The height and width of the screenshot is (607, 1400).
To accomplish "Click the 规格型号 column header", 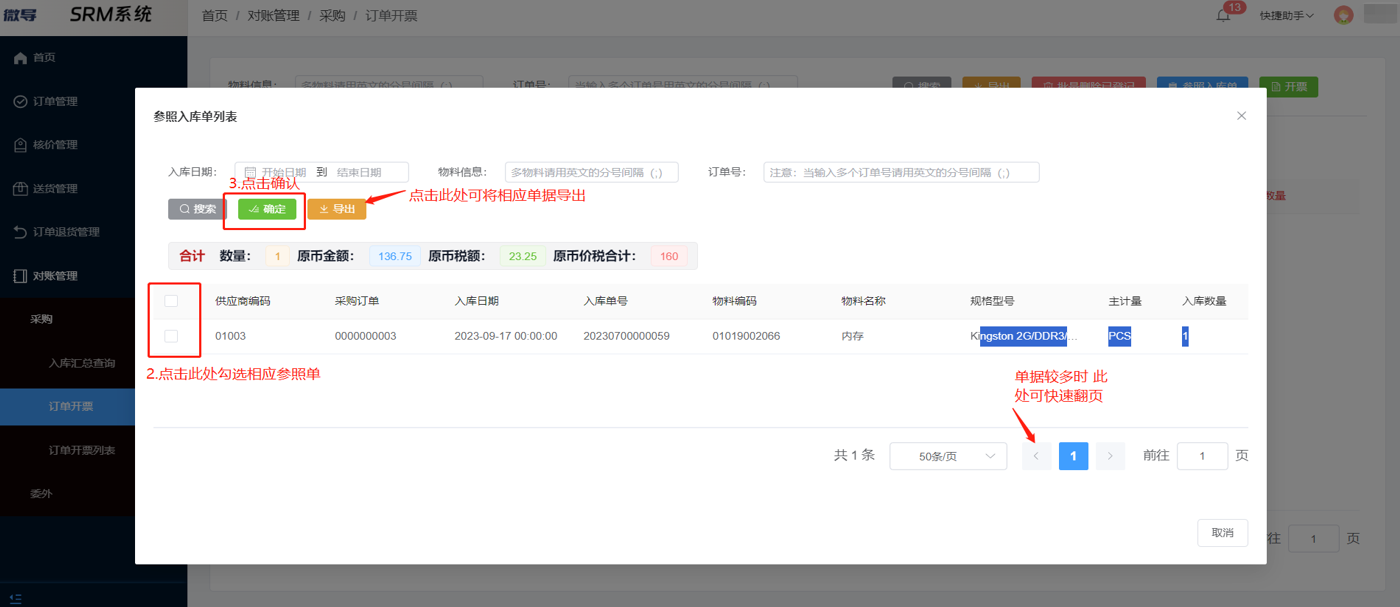I will [x=993, y=301].
